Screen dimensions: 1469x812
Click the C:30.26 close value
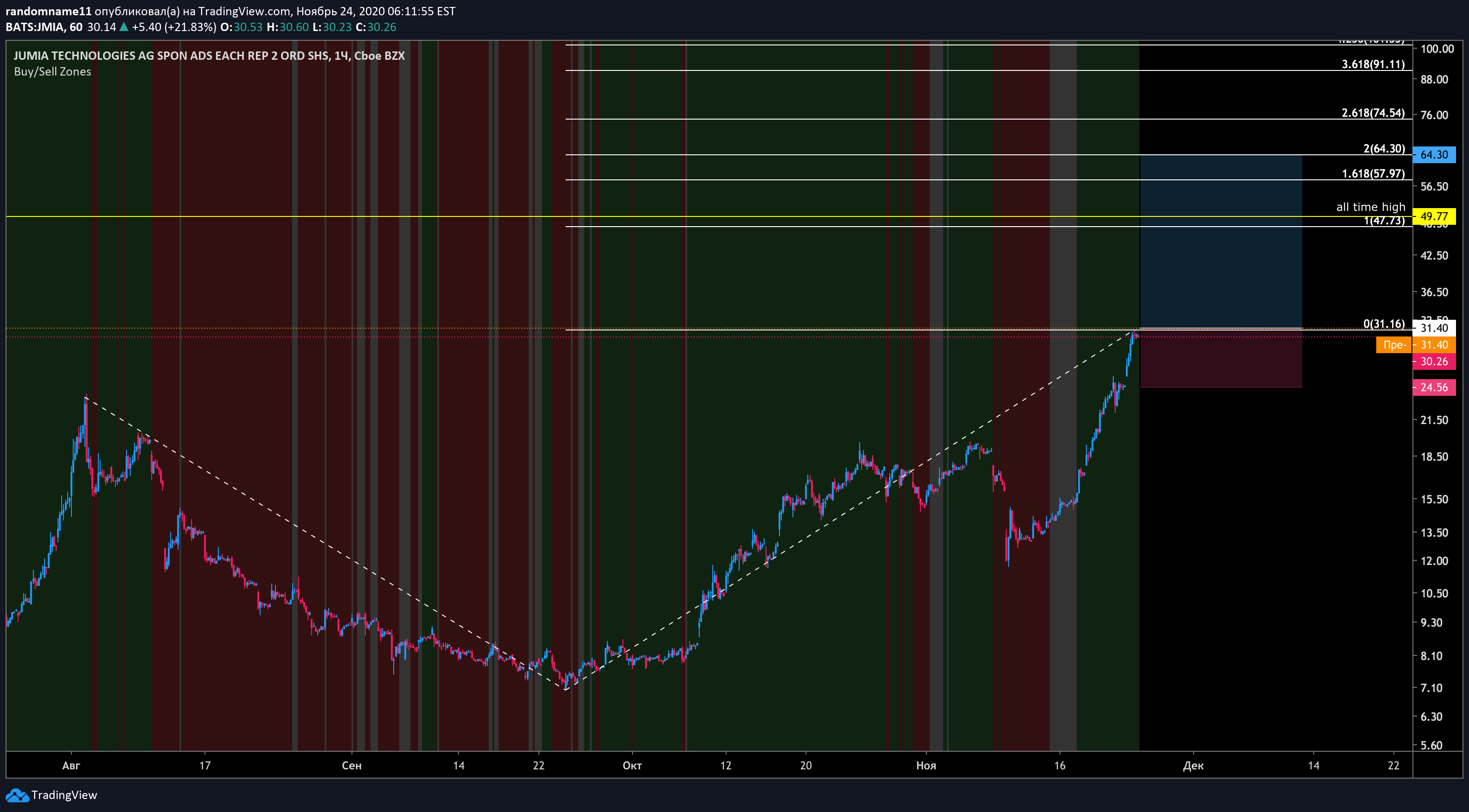[376, 27]
